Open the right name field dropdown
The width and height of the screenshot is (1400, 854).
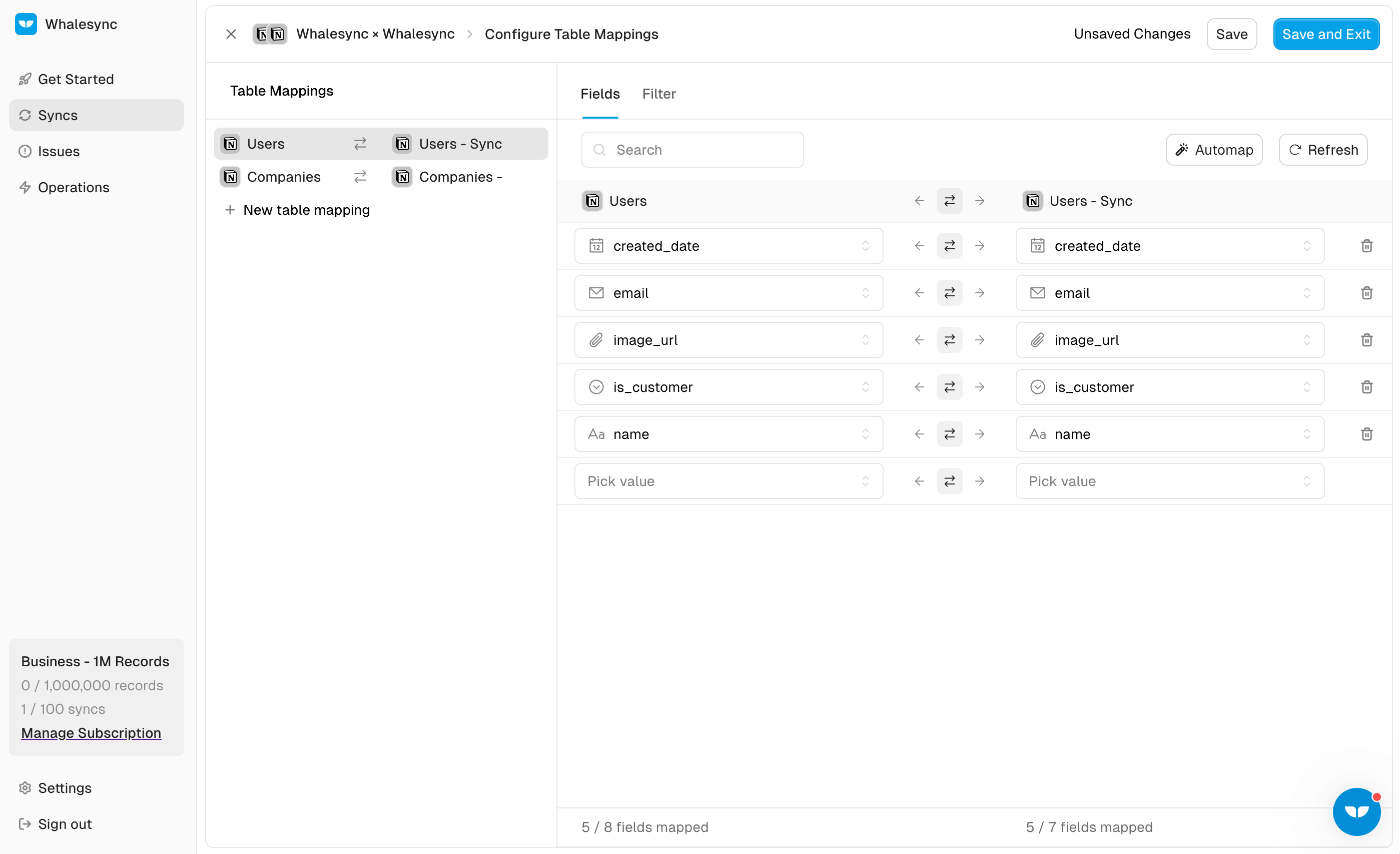click(x=1170, y=434)
